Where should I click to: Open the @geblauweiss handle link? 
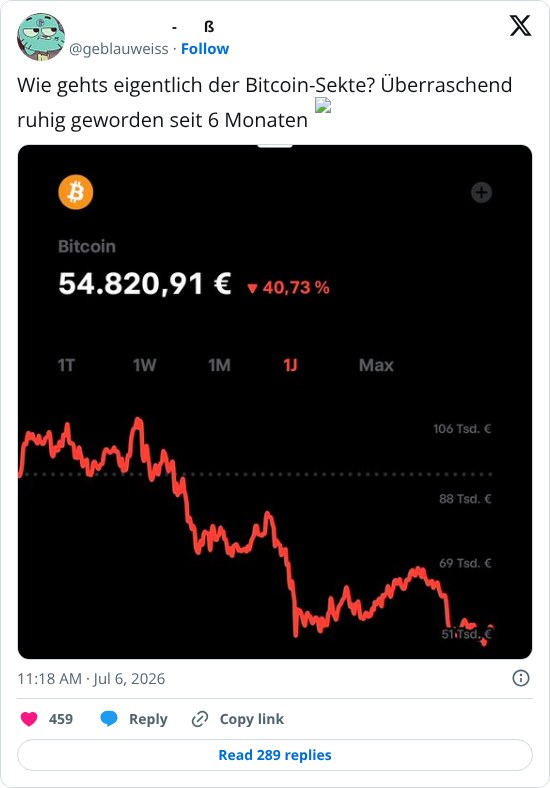click(119, 49)
